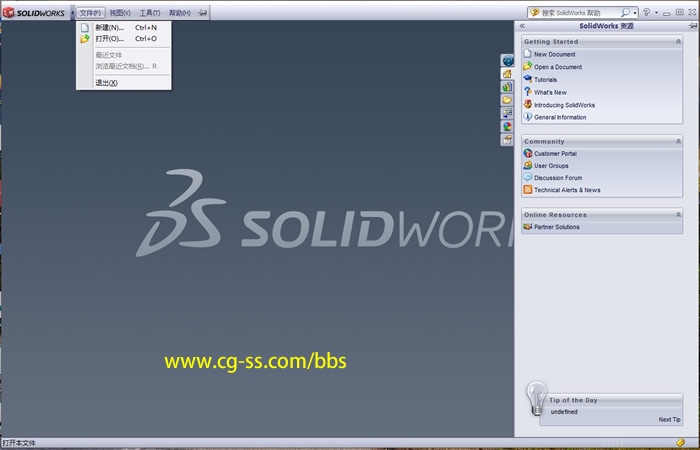Viewport: 700px width, 450px height.
Task: Click the Tutorials graduation cap icon
Action: 527,79
